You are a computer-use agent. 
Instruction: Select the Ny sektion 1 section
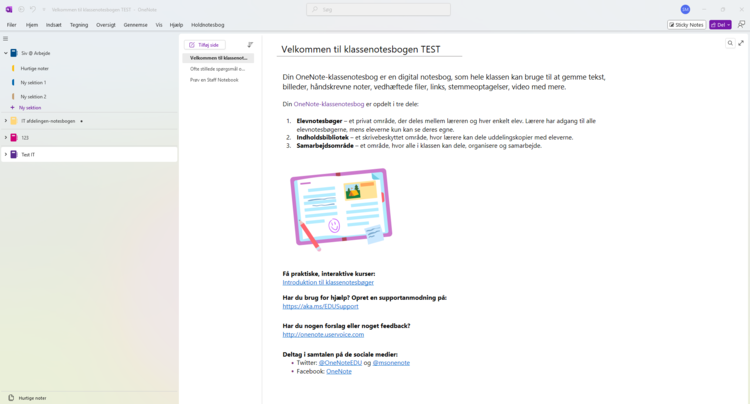[33, 82]
